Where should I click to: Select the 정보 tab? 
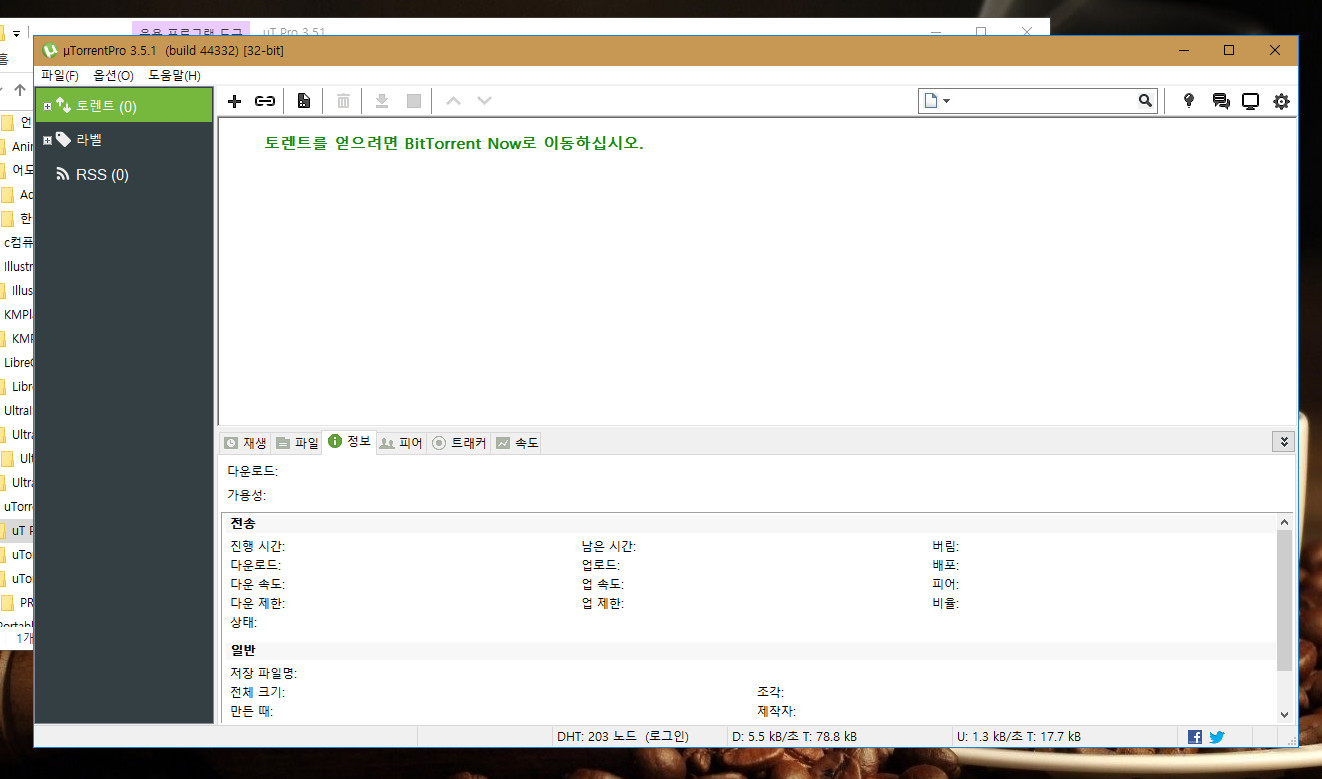349,441
